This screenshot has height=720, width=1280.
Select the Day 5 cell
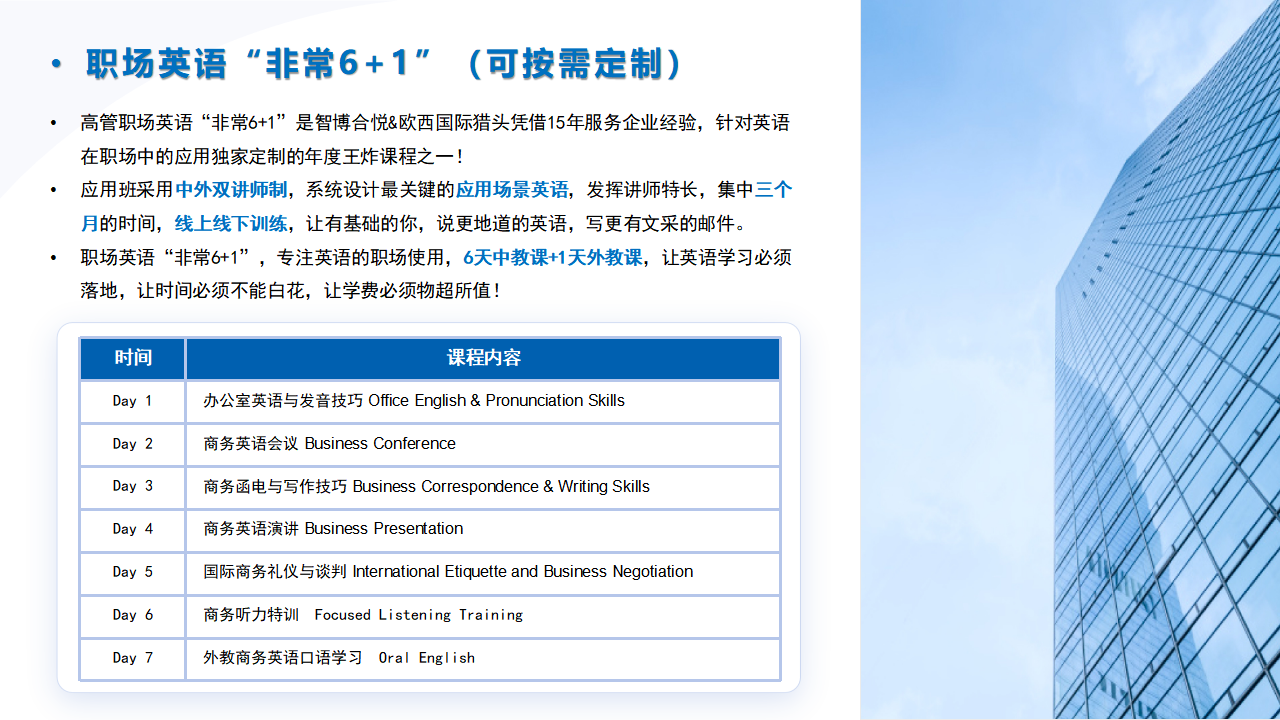pyautogui.click(x=133, y=572)
